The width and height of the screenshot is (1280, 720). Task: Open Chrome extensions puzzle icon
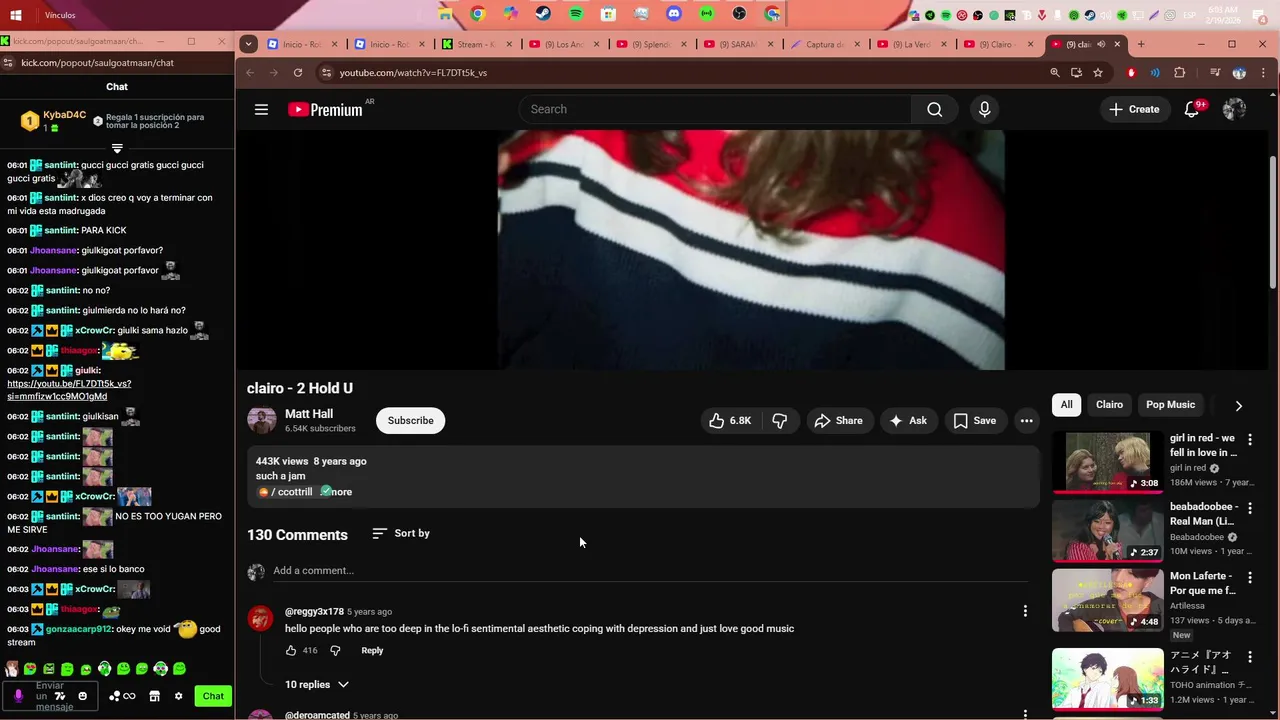coord(1180,73)
